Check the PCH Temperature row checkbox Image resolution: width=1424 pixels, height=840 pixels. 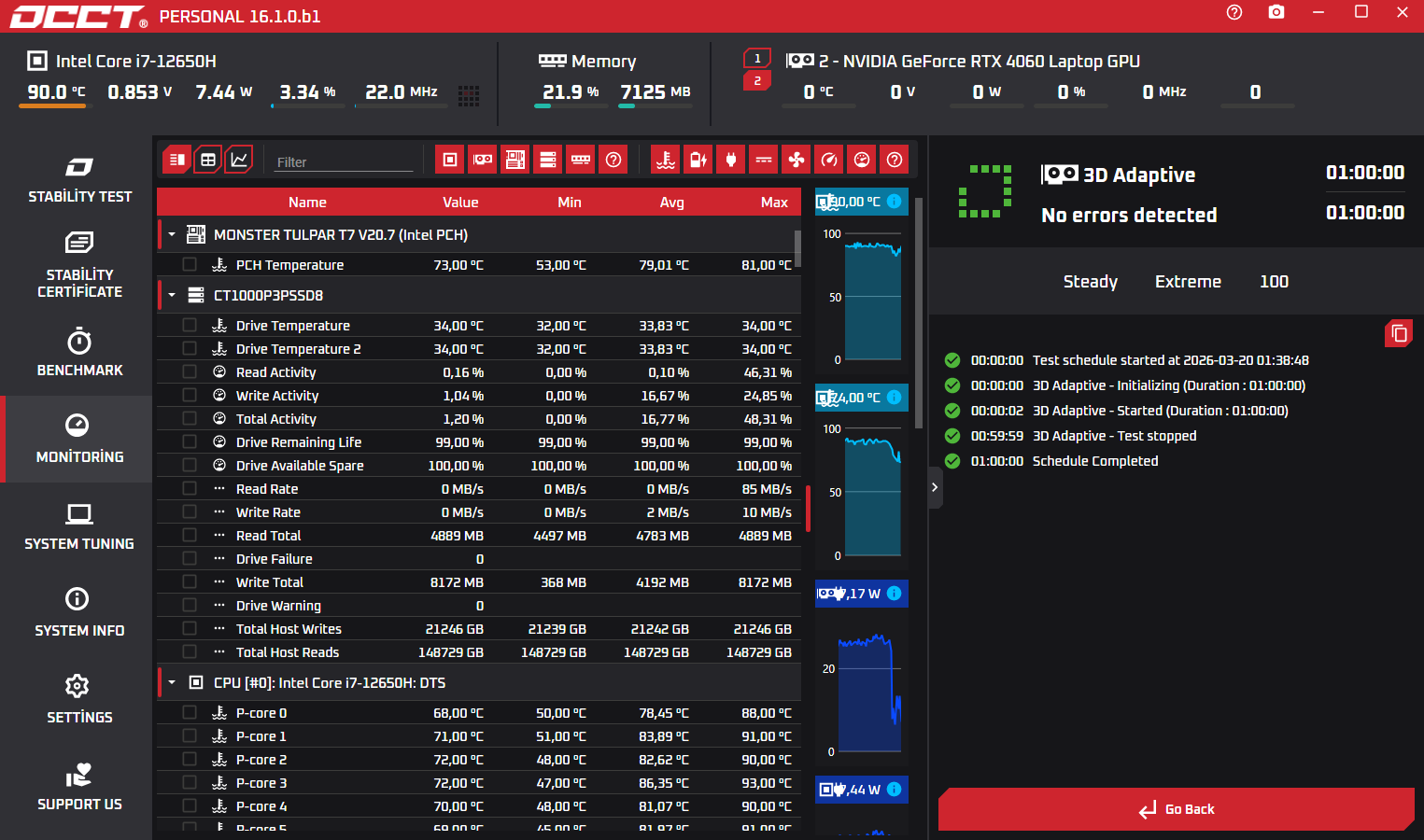pyautogui.click(x=190, y=265)
